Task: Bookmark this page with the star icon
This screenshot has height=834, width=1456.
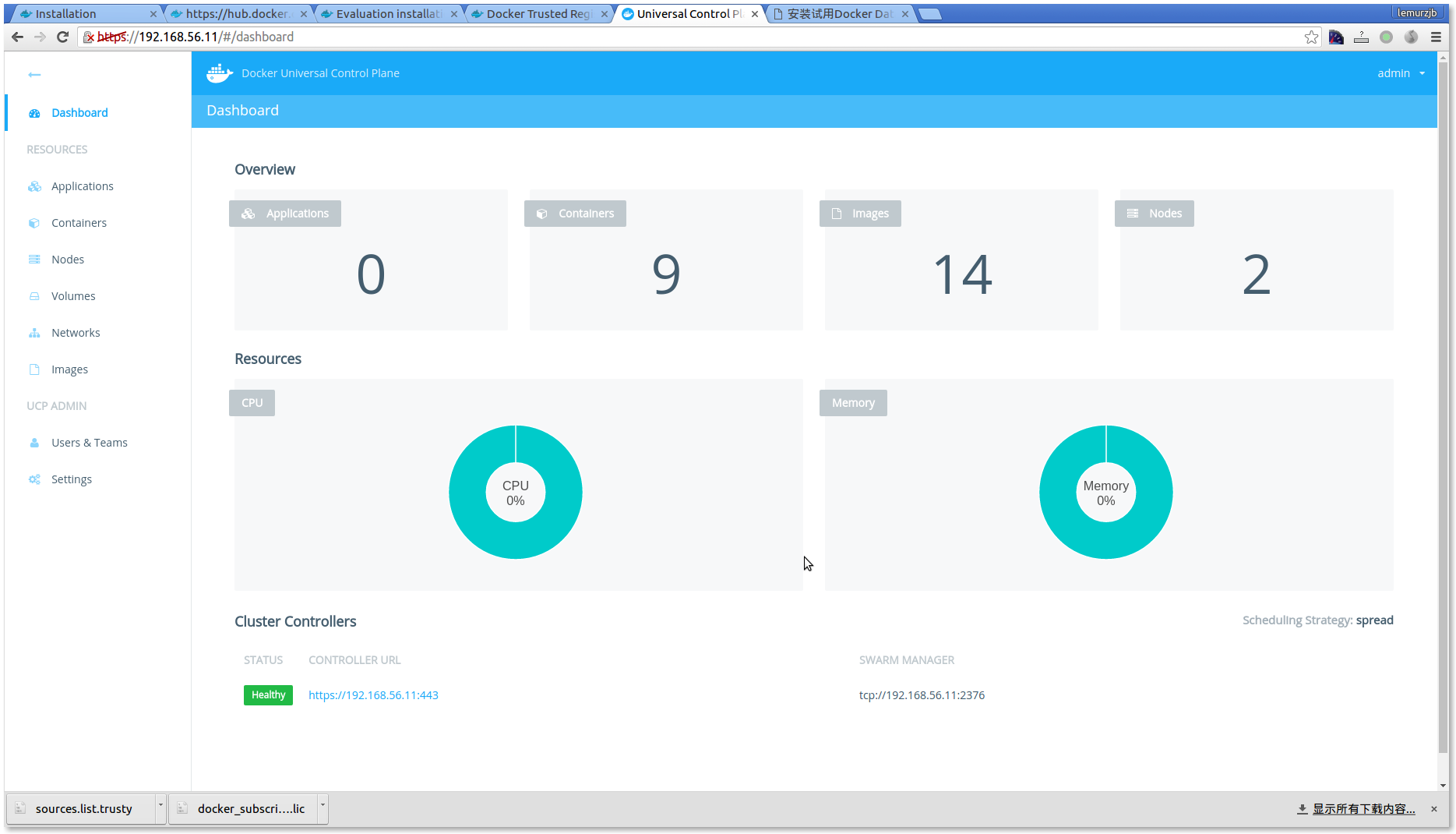Action: coord(1312,37)
